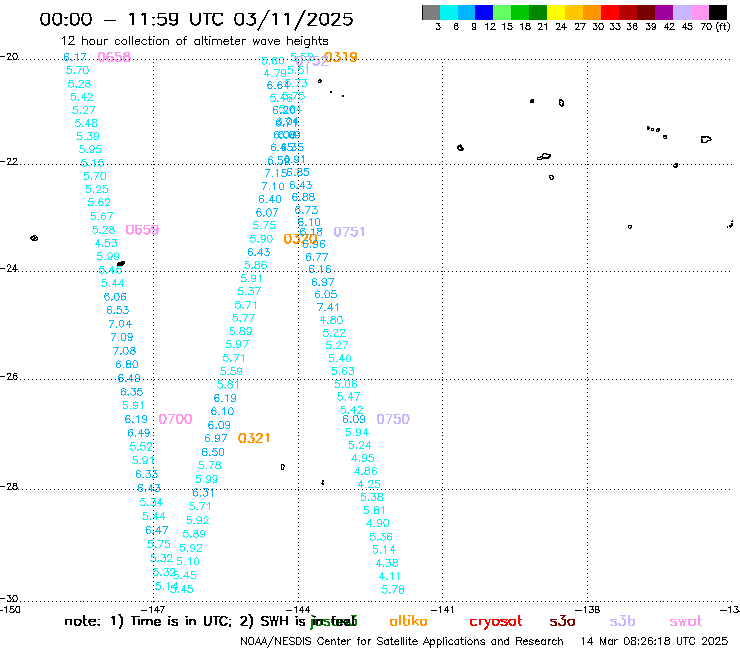Click wave height value 4.80

(331, 320)
